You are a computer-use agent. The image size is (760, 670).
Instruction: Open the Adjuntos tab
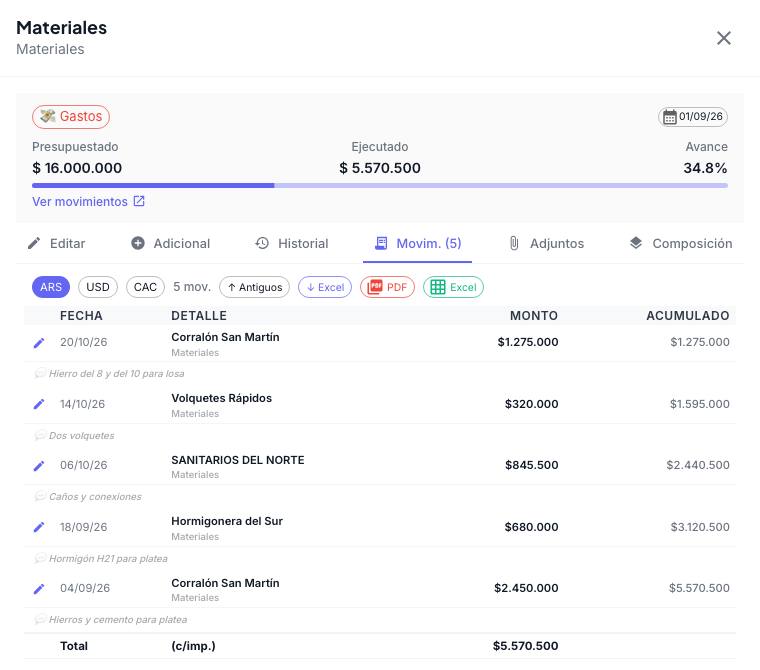click(546, 243)
